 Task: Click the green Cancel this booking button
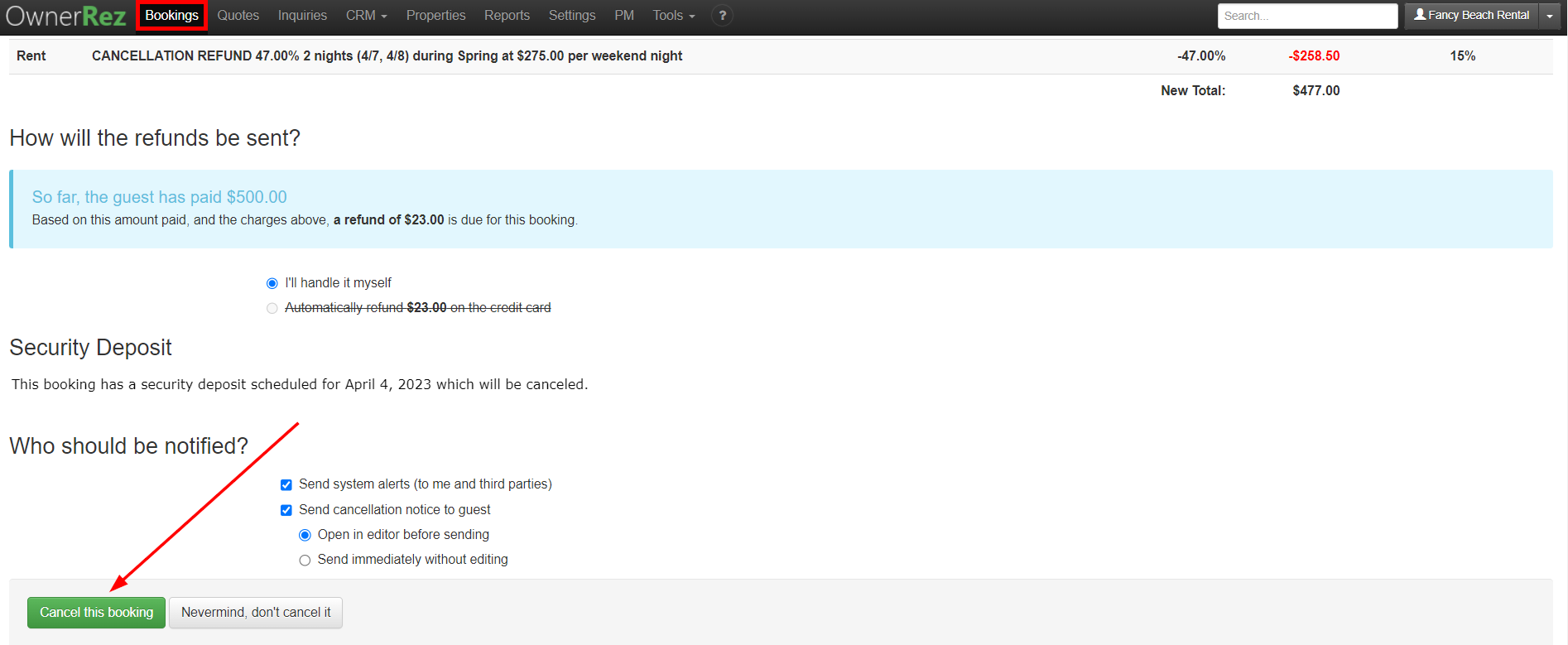coord(96,613)
